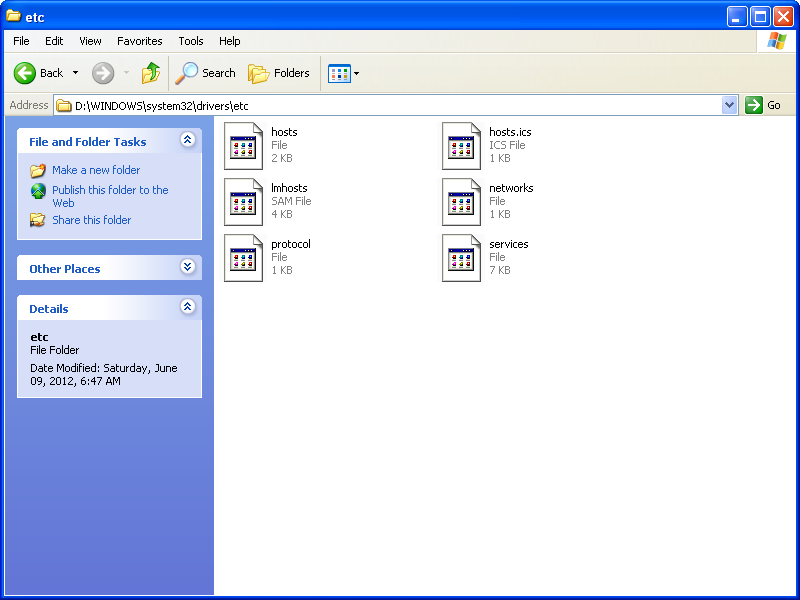The height and width of the screenshot is (600, 800).
Task: Open the Back history dropdown arrow
Action: click(x=76, y=73)
